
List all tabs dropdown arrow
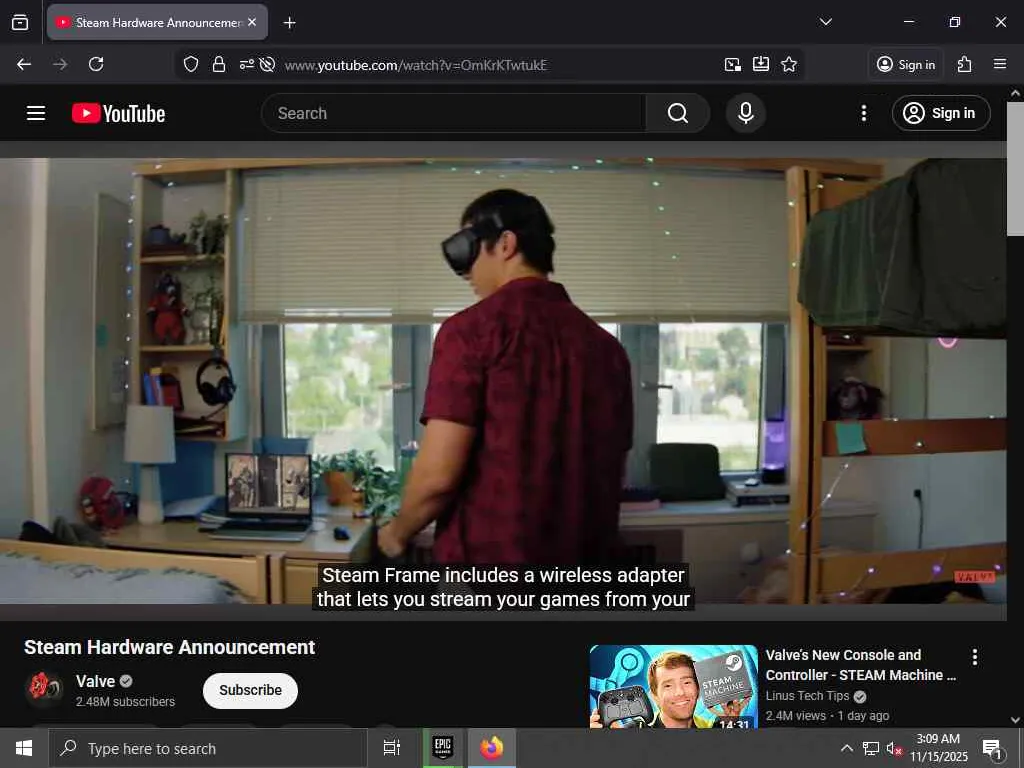pos(825,22)
